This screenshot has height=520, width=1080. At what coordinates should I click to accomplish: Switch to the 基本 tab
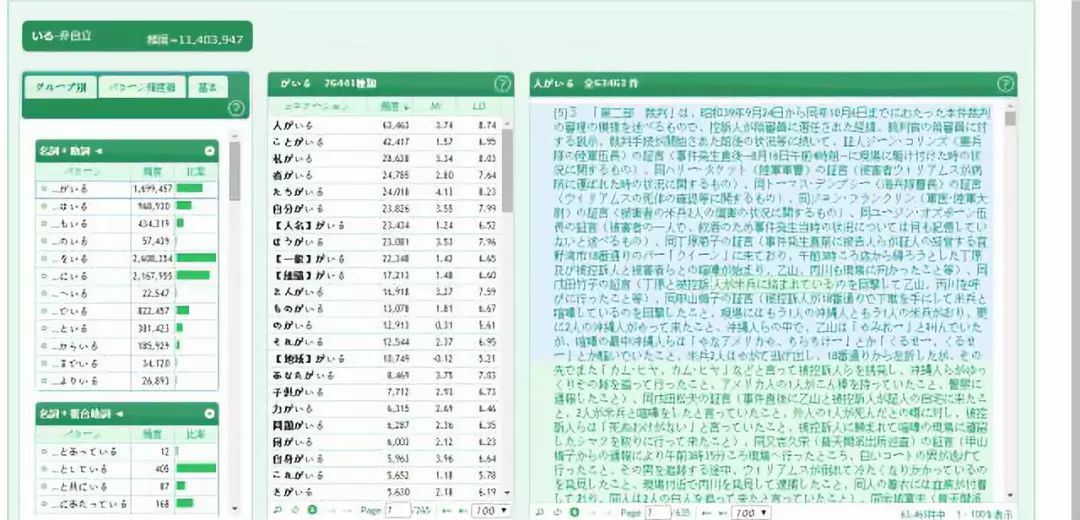pos(207,87)
